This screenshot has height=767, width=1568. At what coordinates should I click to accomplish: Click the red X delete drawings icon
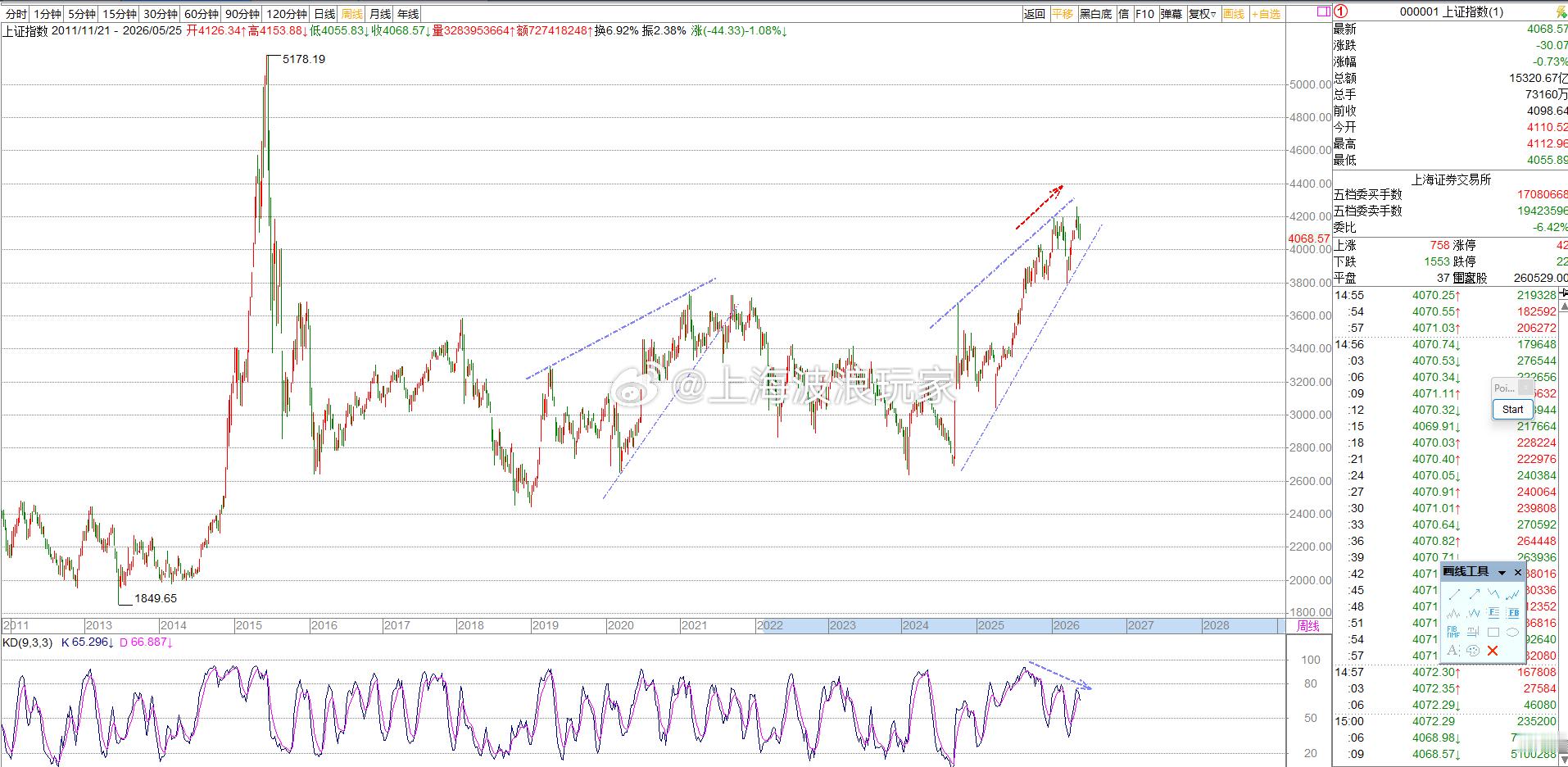click(1493, 651)
